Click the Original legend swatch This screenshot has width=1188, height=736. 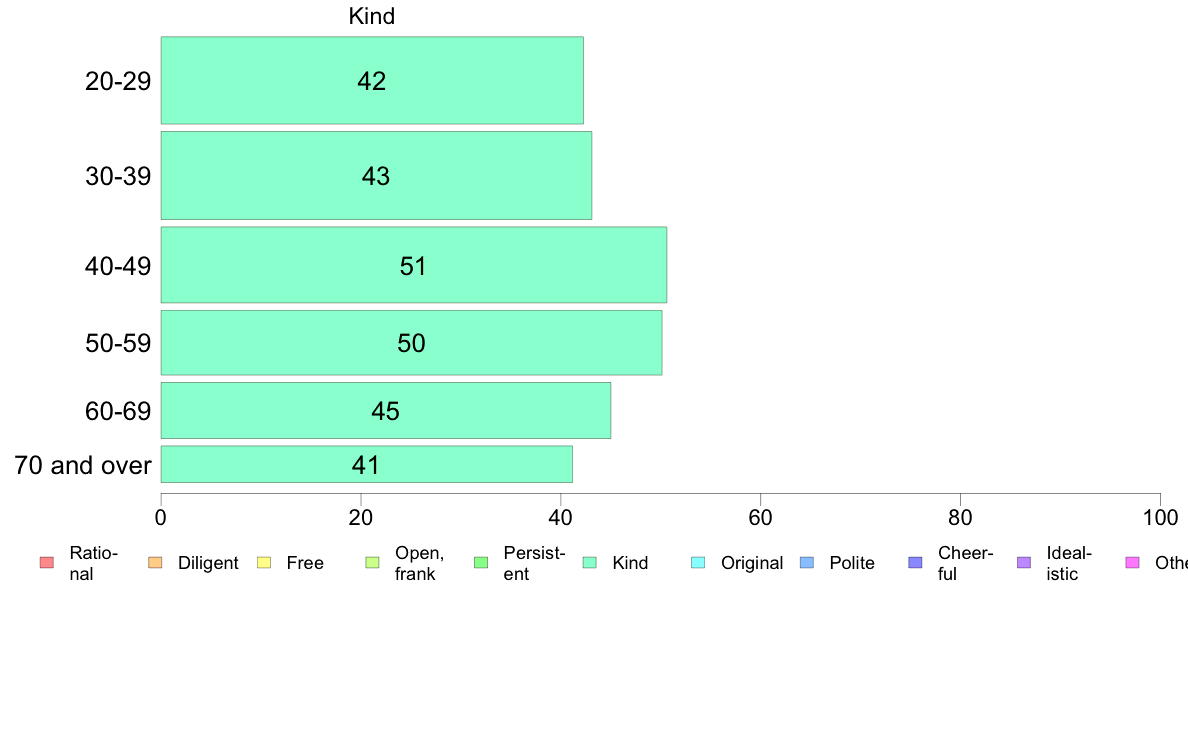pos(698,562)
